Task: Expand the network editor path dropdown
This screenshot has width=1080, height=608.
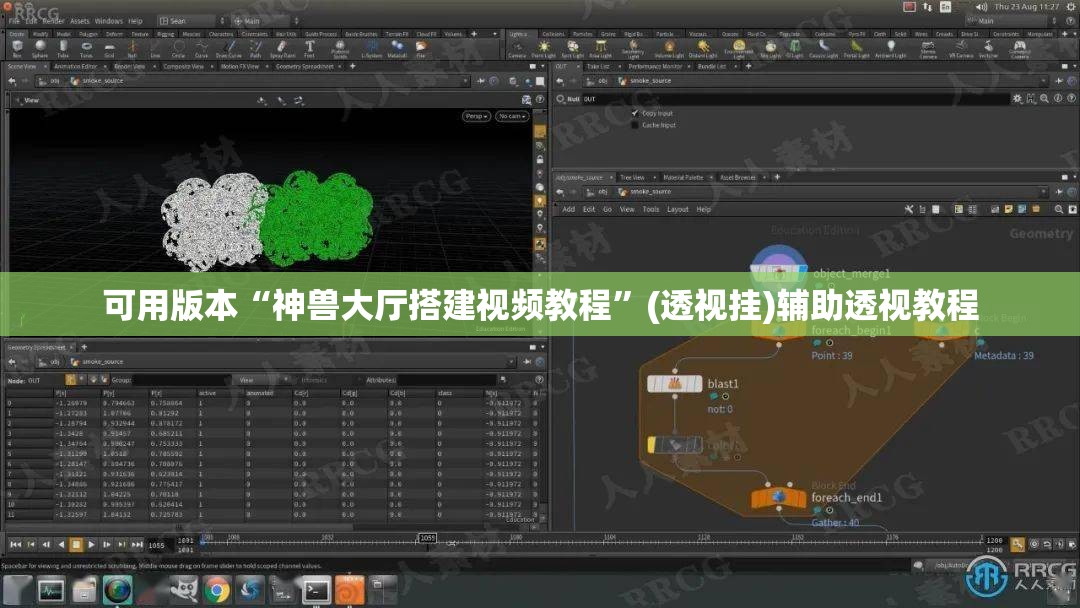Action: point(1044,192)
